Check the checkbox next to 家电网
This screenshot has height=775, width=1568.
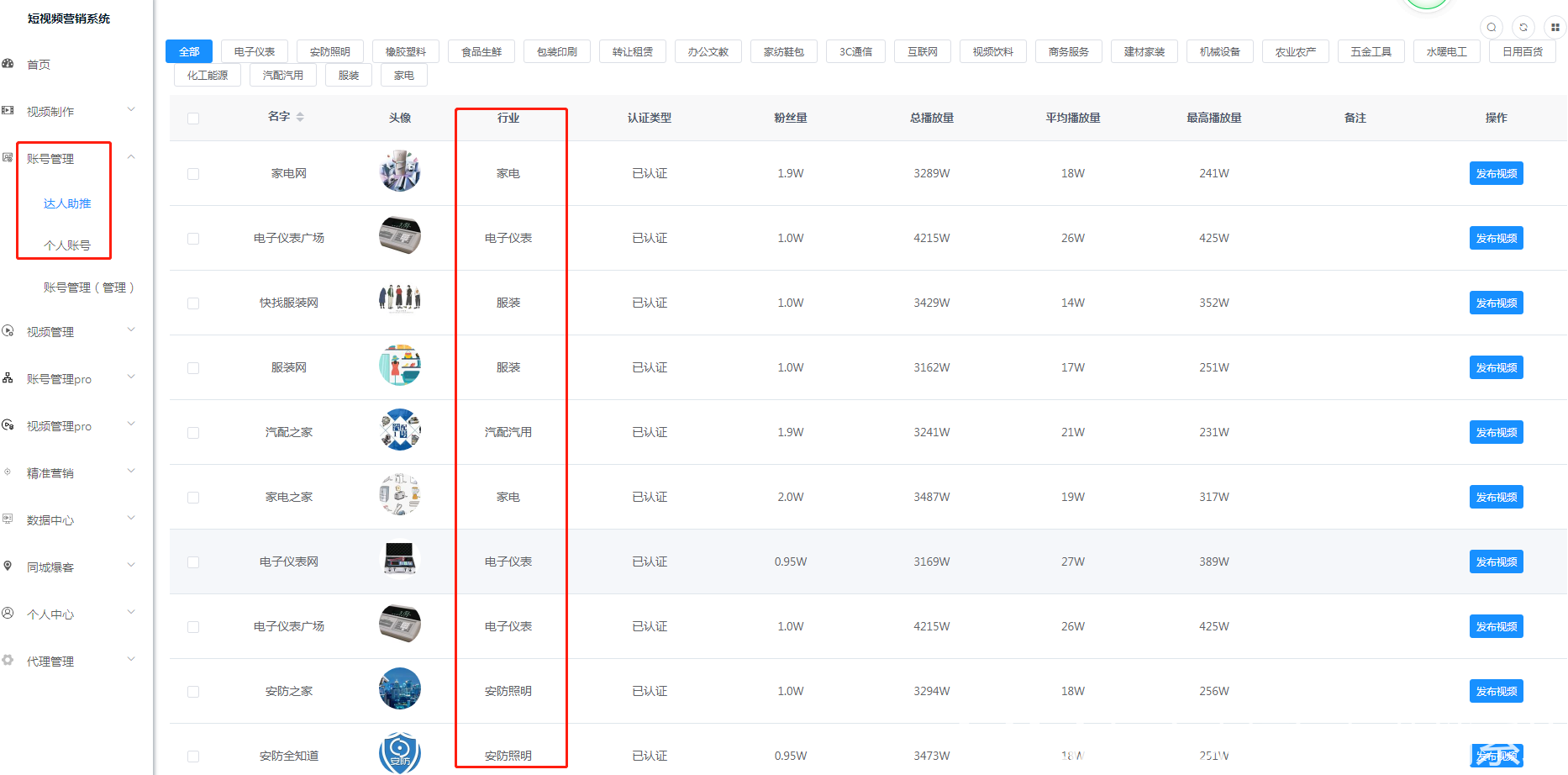[x=192, y=173]
